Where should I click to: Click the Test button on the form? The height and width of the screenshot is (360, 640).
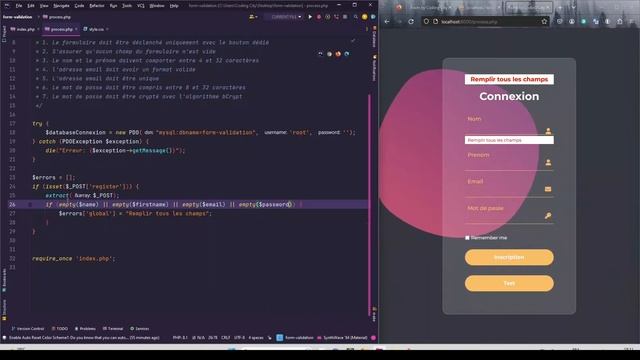509,283
